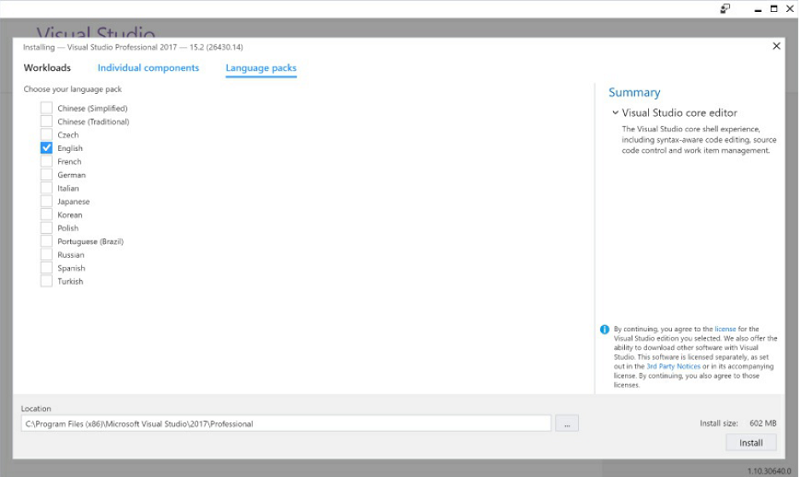Click the Installing Visual Studio Professional 2017 title

click(x=133, y=47)
